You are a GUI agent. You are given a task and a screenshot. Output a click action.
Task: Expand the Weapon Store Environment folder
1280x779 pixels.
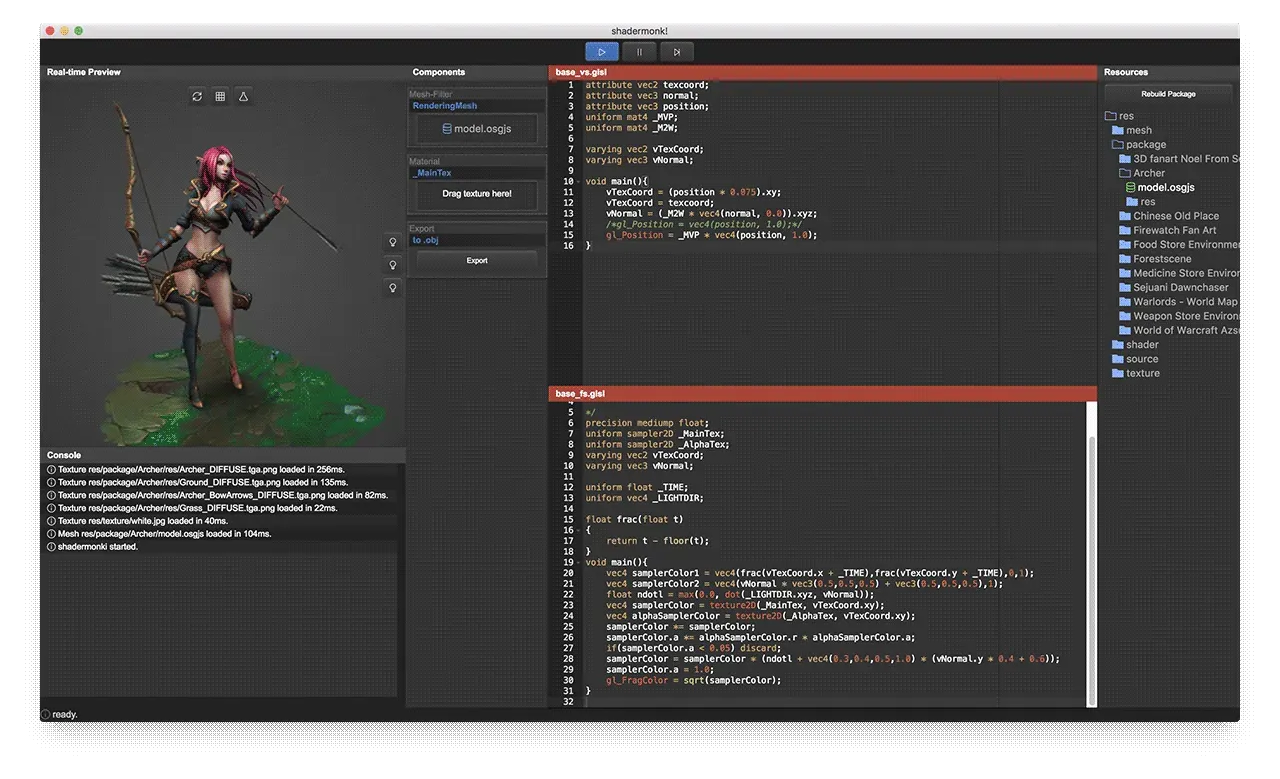[x=1125, y=316]
